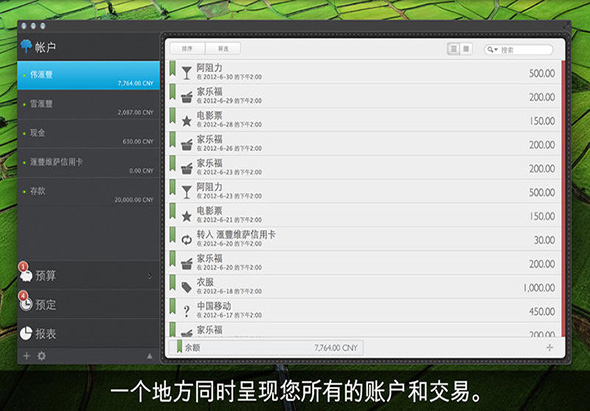Image resolution: width=590 pixels, height=411 pixels.
Task: Open the 报表 reports section
Action: [x=88, y=333]
